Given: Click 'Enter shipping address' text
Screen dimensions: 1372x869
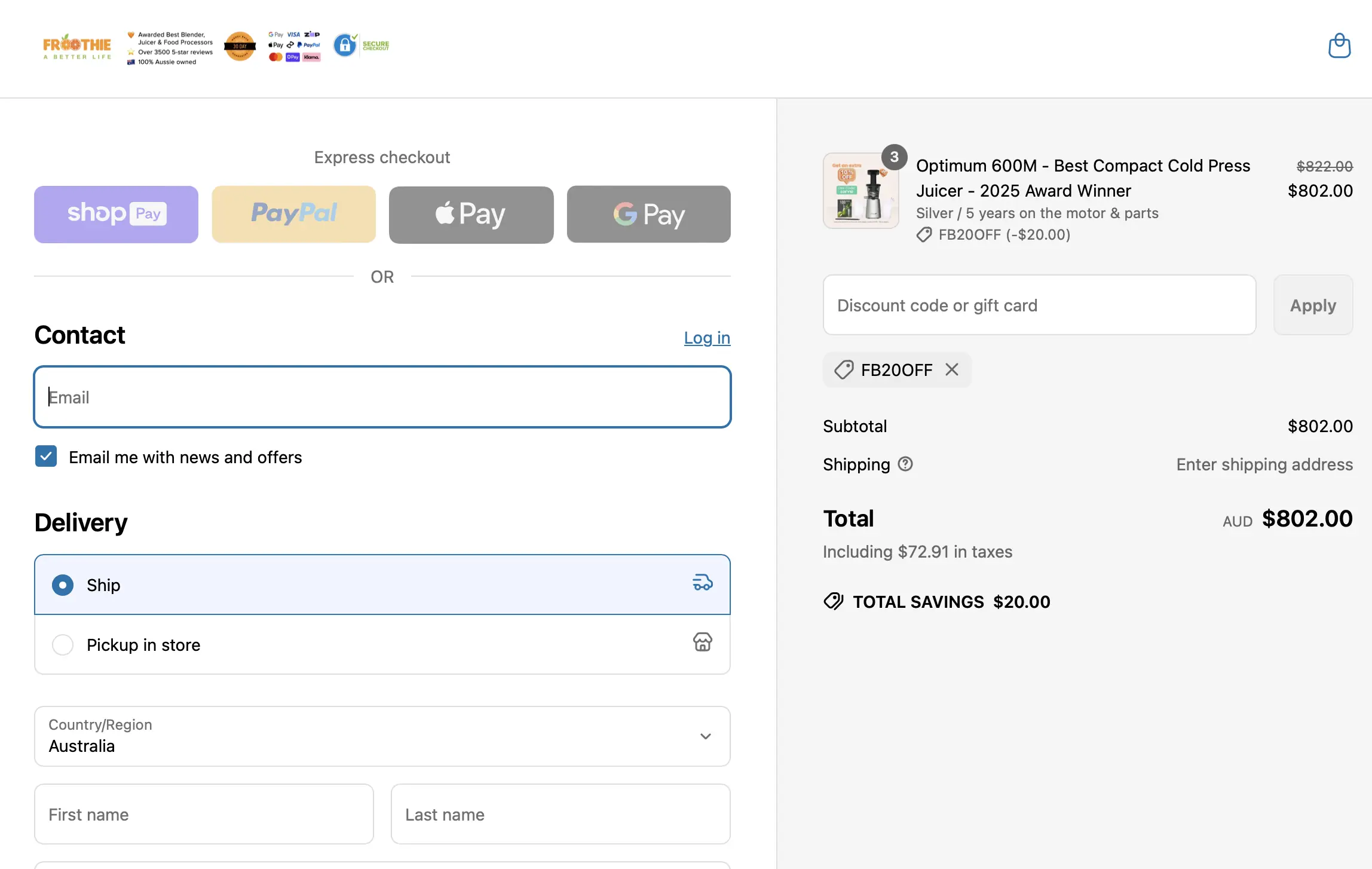Looking at the screenshot, I should (1264, 464).
